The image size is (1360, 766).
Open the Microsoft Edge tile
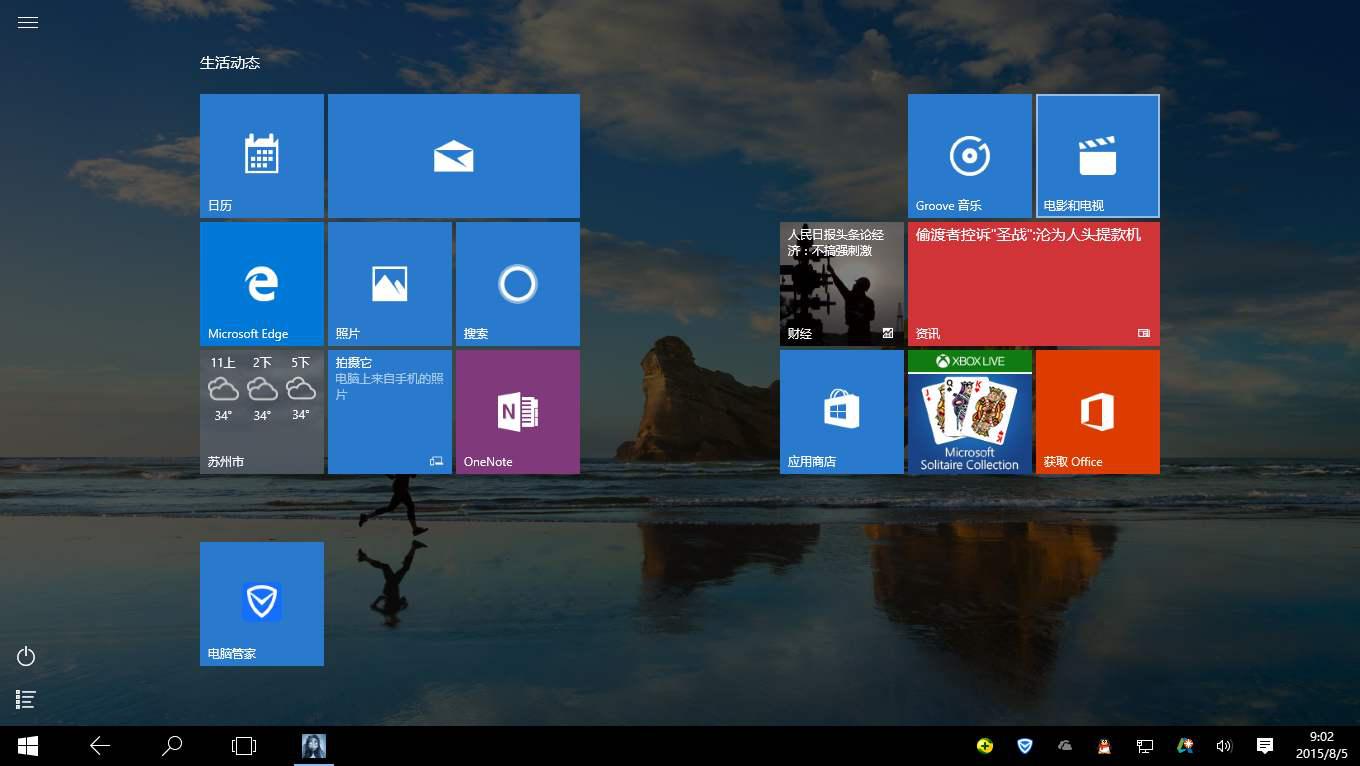261,283
